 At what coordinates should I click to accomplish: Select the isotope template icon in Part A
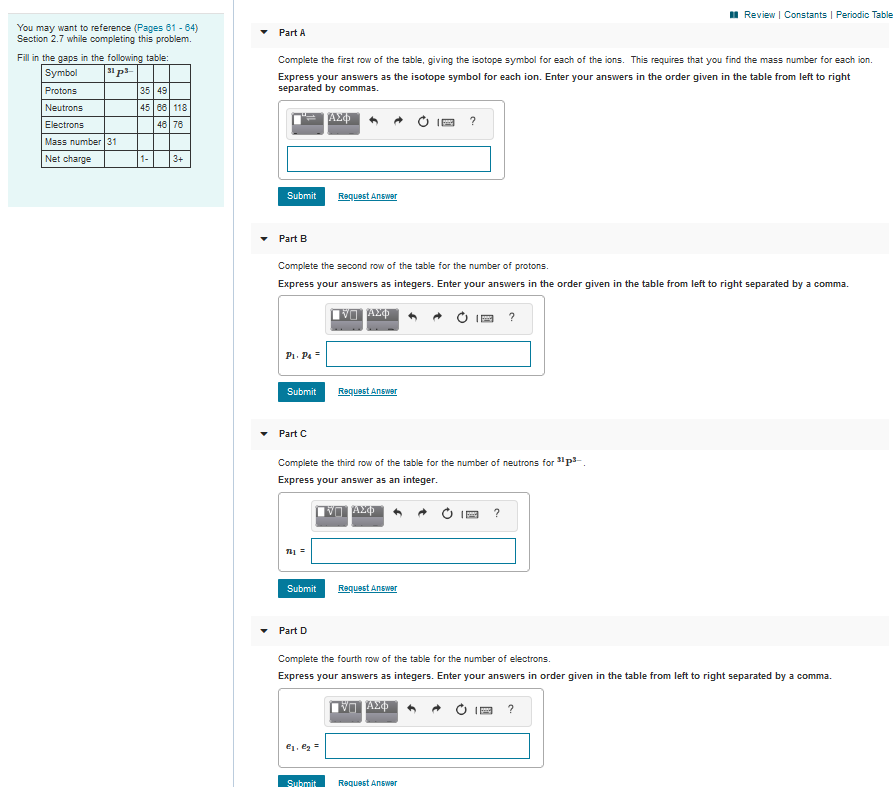tap(308, 120)
